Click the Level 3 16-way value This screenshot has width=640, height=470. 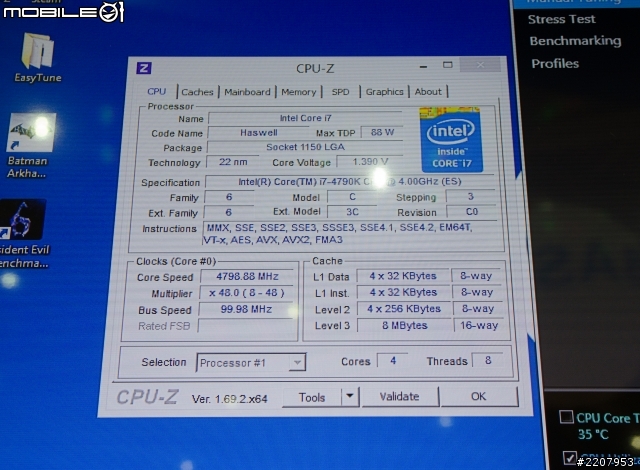pyautogui.click(x=479, y=325)
